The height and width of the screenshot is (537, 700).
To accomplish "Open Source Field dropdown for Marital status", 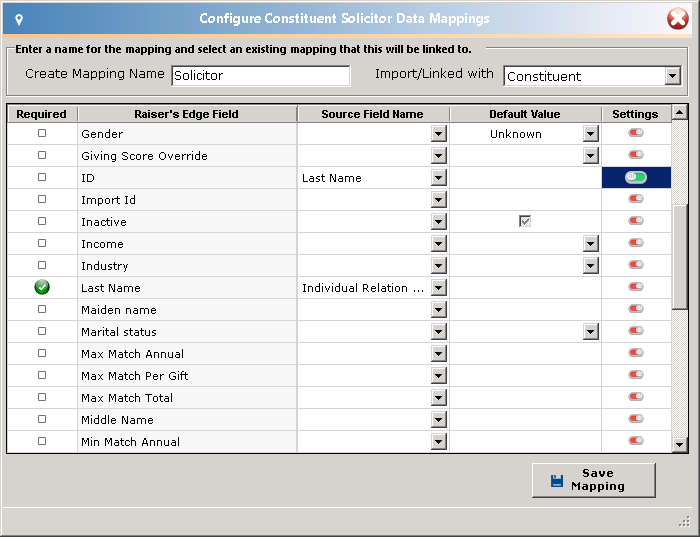I will coord(439,332).
